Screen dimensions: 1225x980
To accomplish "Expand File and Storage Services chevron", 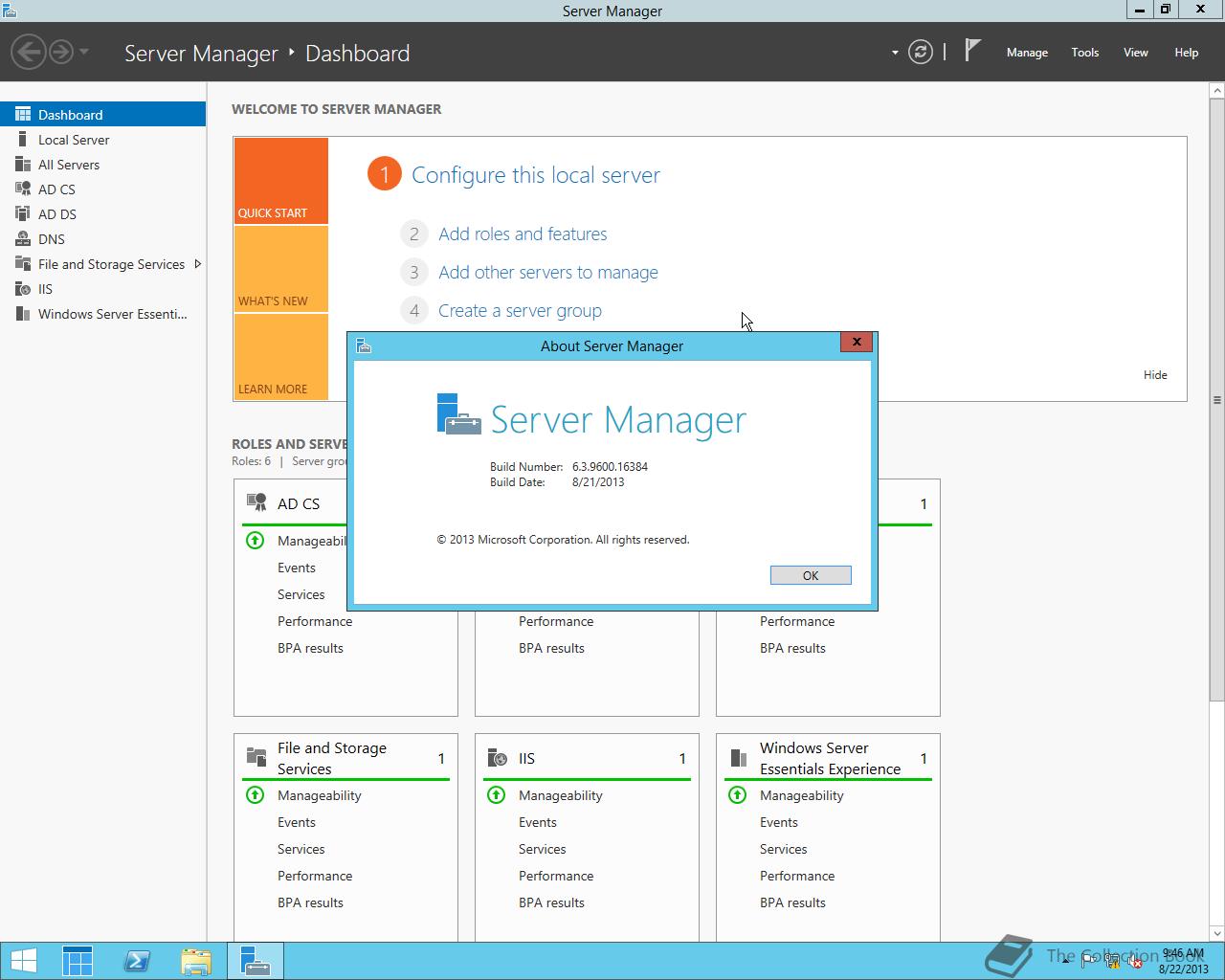I will 198,264.
